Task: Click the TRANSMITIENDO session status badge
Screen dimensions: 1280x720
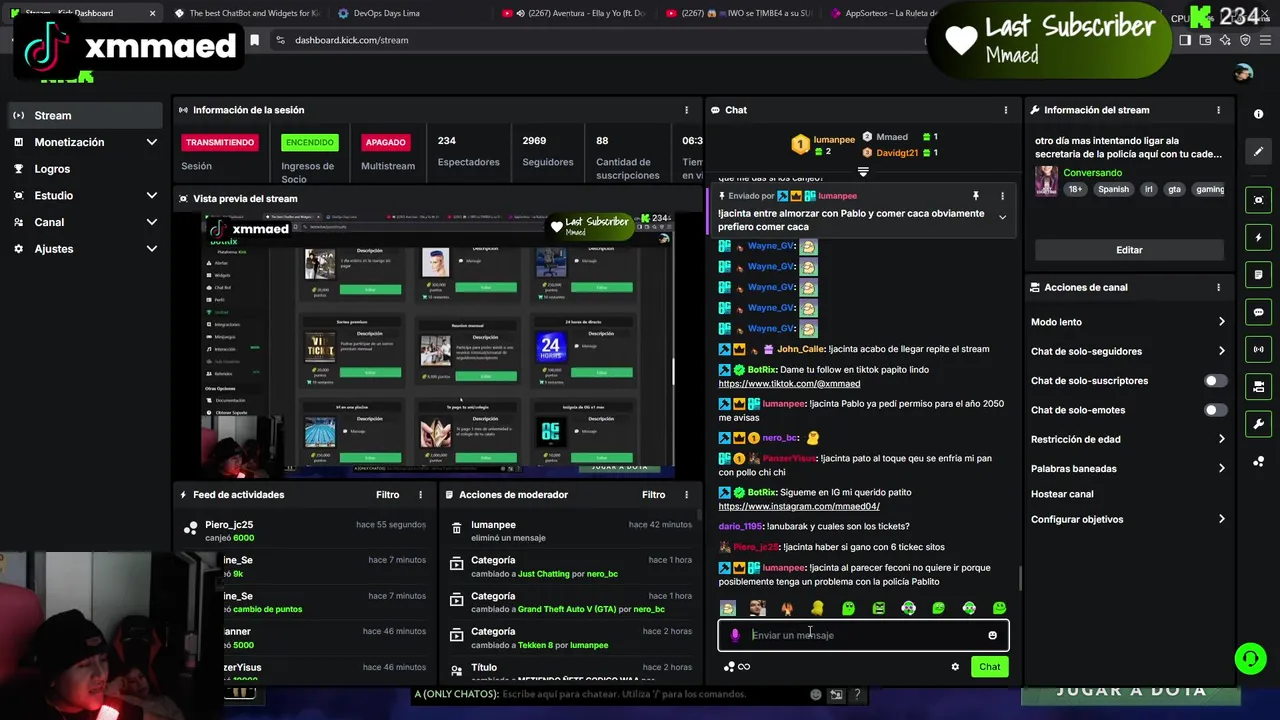Action: [x=220, y=142]
